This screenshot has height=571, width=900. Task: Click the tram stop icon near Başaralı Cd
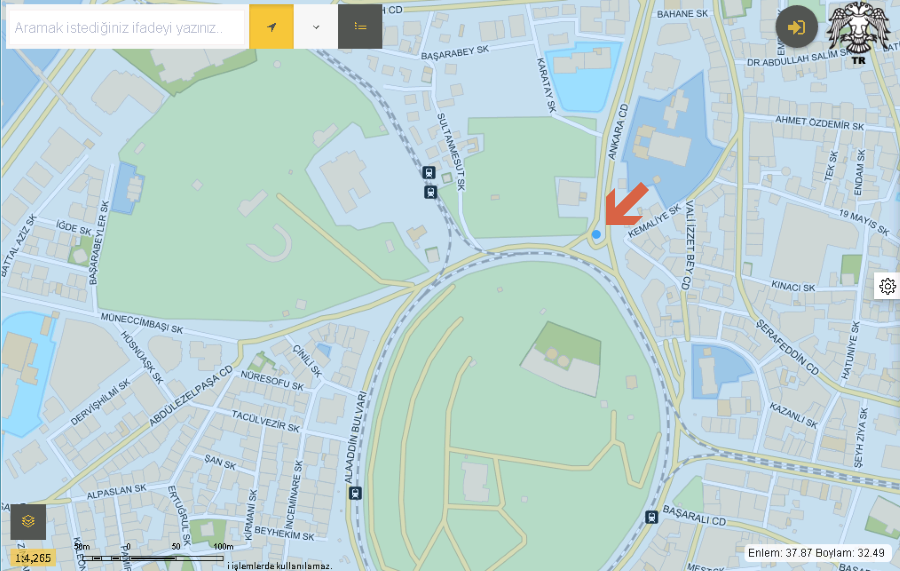651,517
